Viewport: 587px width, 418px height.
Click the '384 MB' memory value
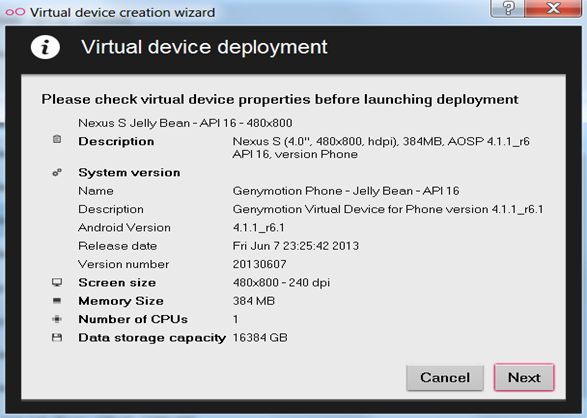(254, 301)
